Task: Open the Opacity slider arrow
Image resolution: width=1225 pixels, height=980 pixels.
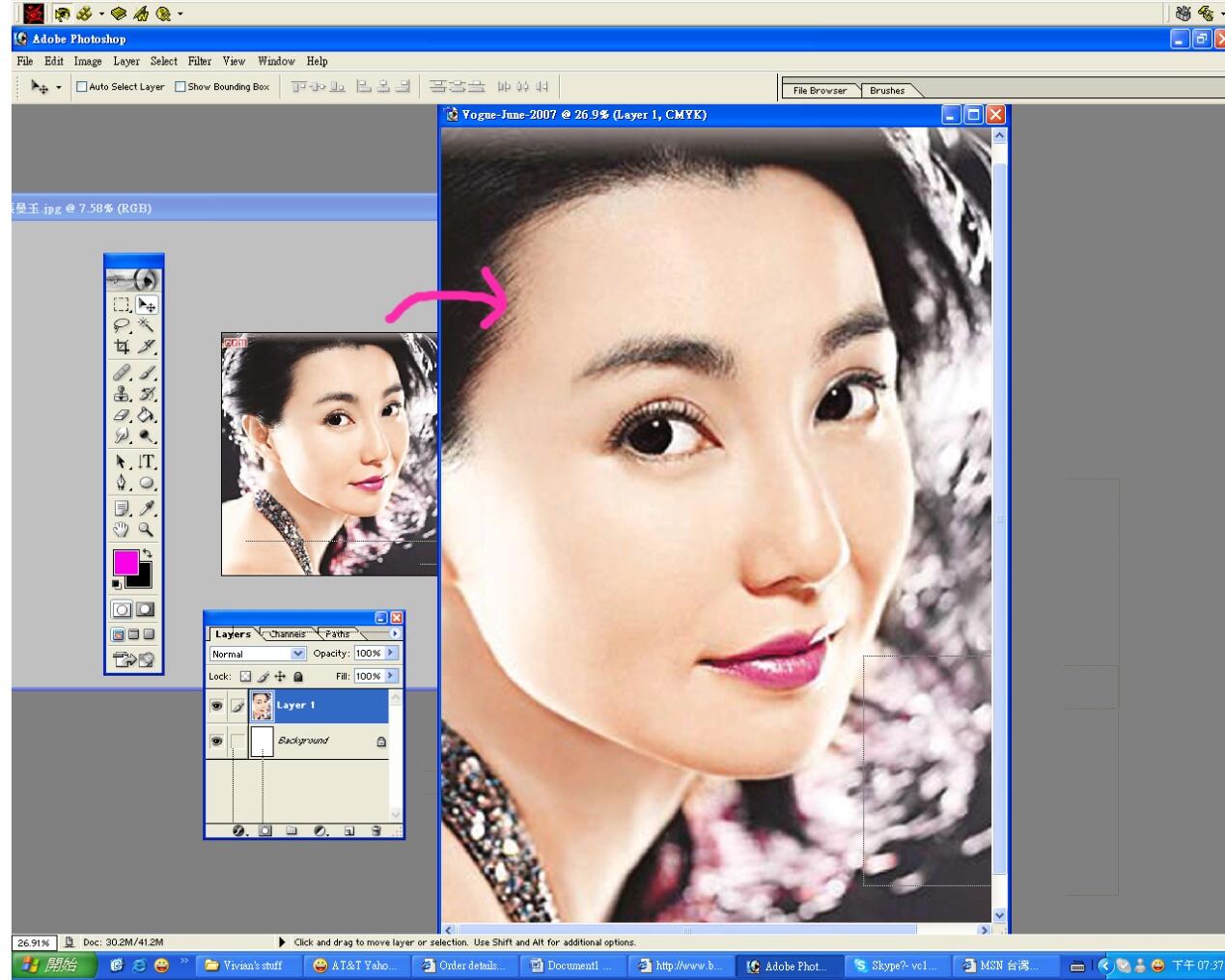Action: click(x=391, y=654)
